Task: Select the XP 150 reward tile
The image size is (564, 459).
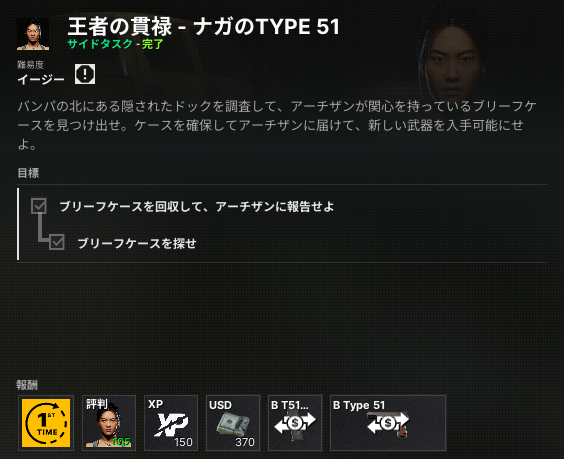Action: [x=171, y=423]
